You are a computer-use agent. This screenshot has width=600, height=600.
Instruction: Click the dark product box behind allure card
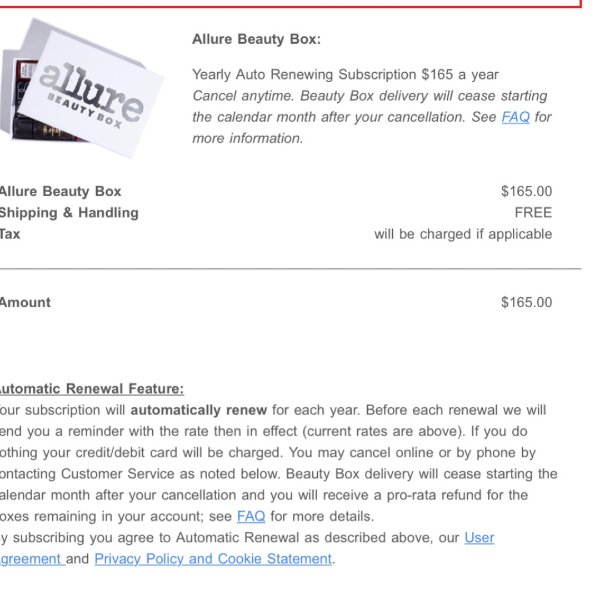pyautogui.click(x=23, y=99)
